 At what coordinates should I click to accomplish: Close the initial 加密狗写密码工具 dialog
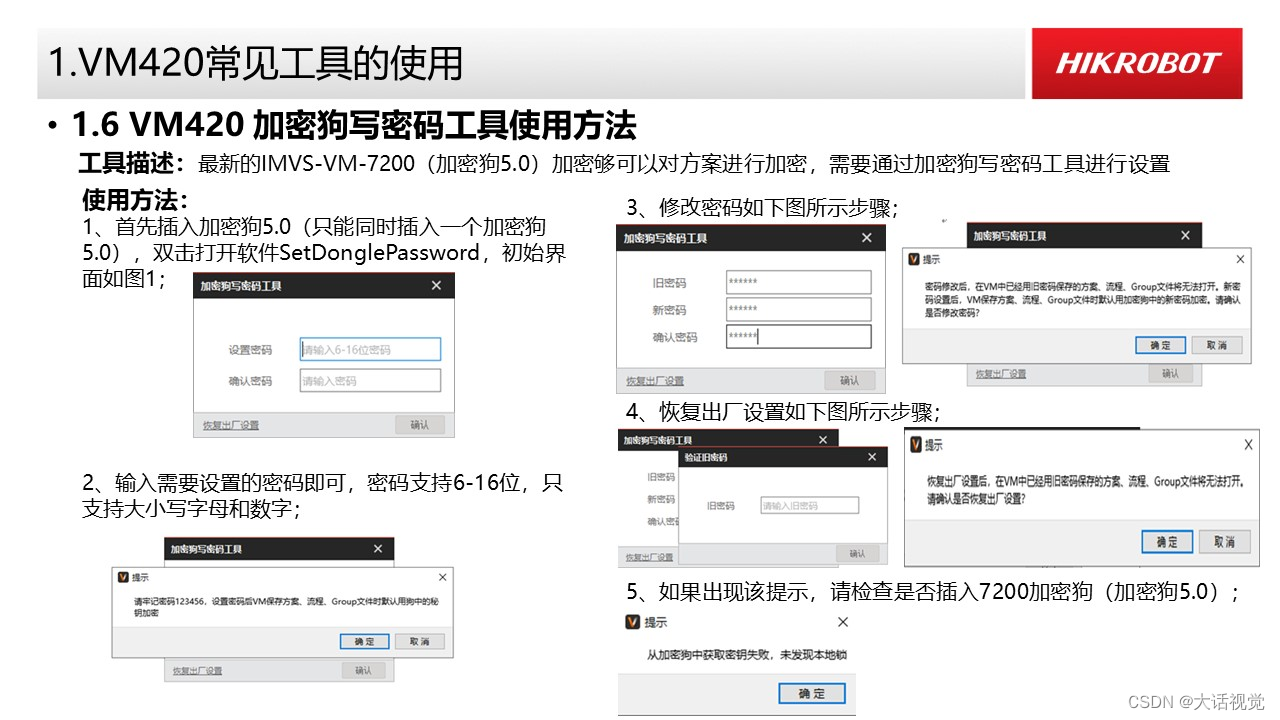pos(435,285)
